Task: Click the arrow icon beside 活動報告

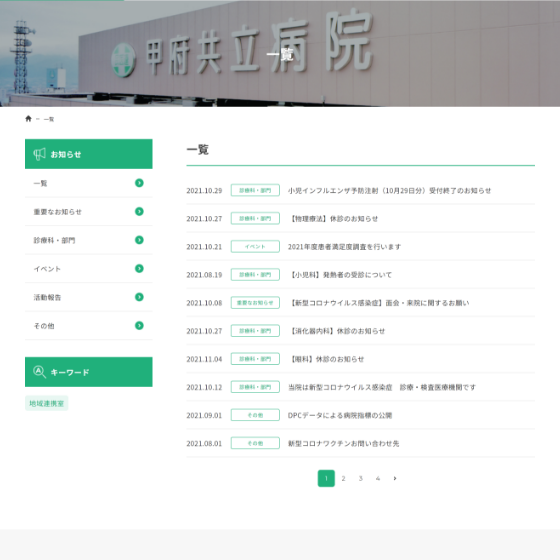Action: pos(139,297)
